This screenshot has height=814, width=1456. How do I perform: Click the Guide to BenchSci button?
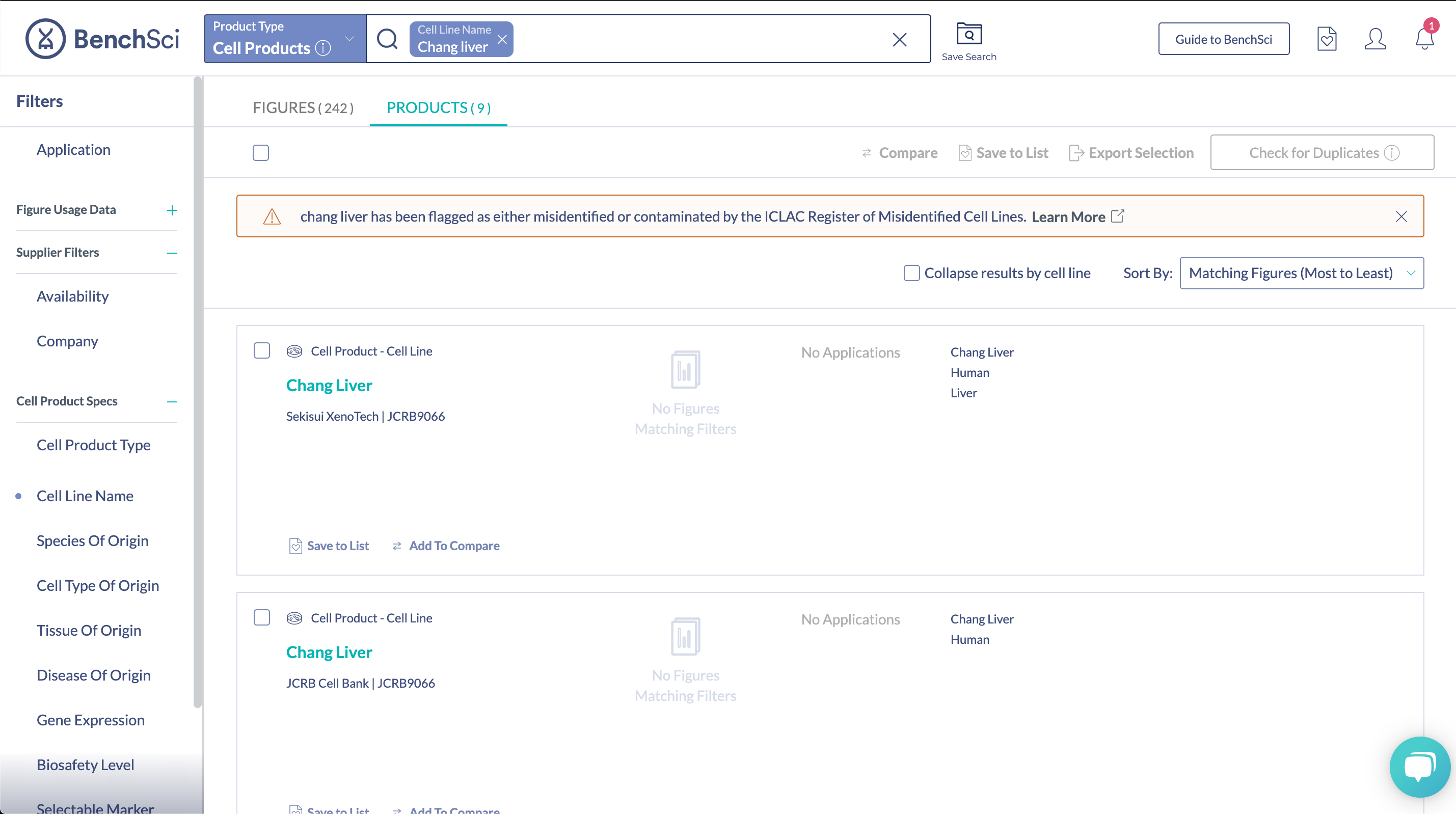[1223, 39]
